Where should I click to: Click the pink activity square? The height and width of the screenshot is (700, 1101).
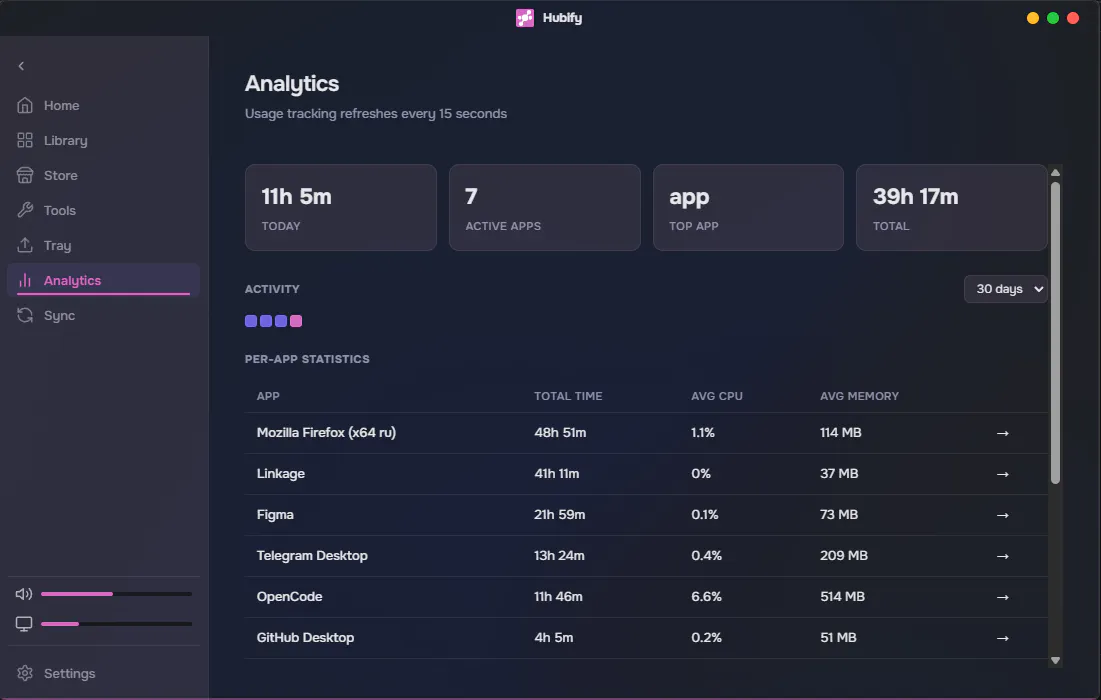coord(296,321)
